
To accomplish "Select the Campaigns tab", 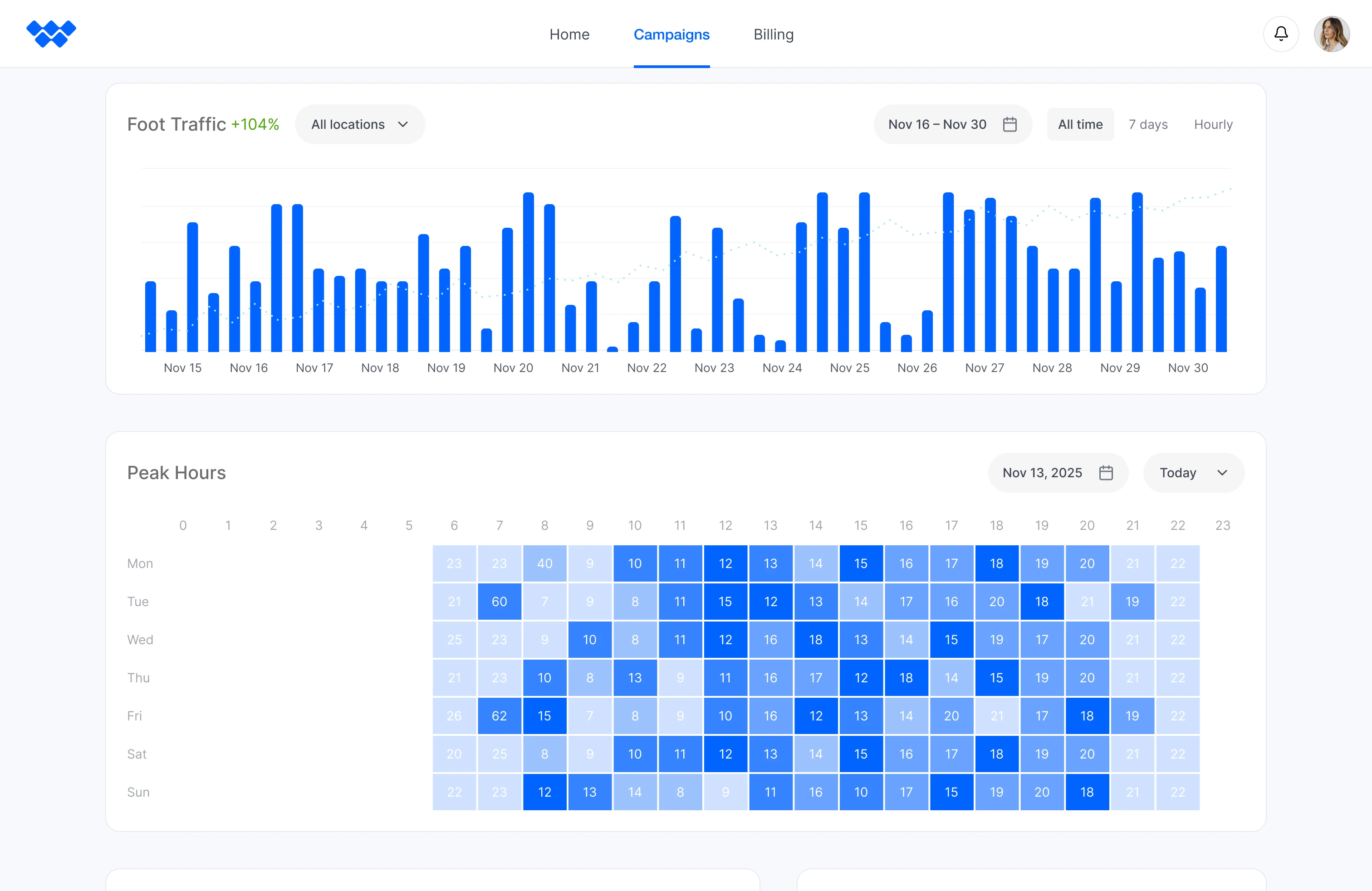I will [x=671, y=34].
